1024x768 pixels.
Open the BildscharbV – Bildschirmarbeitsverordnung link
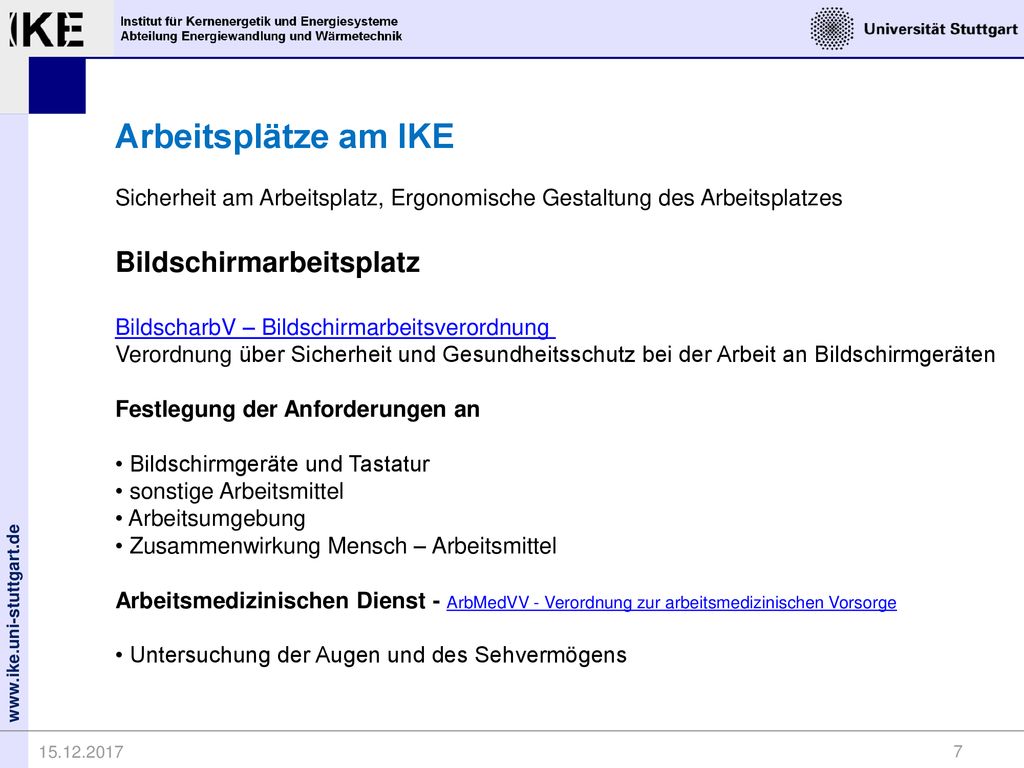(335, 327)
